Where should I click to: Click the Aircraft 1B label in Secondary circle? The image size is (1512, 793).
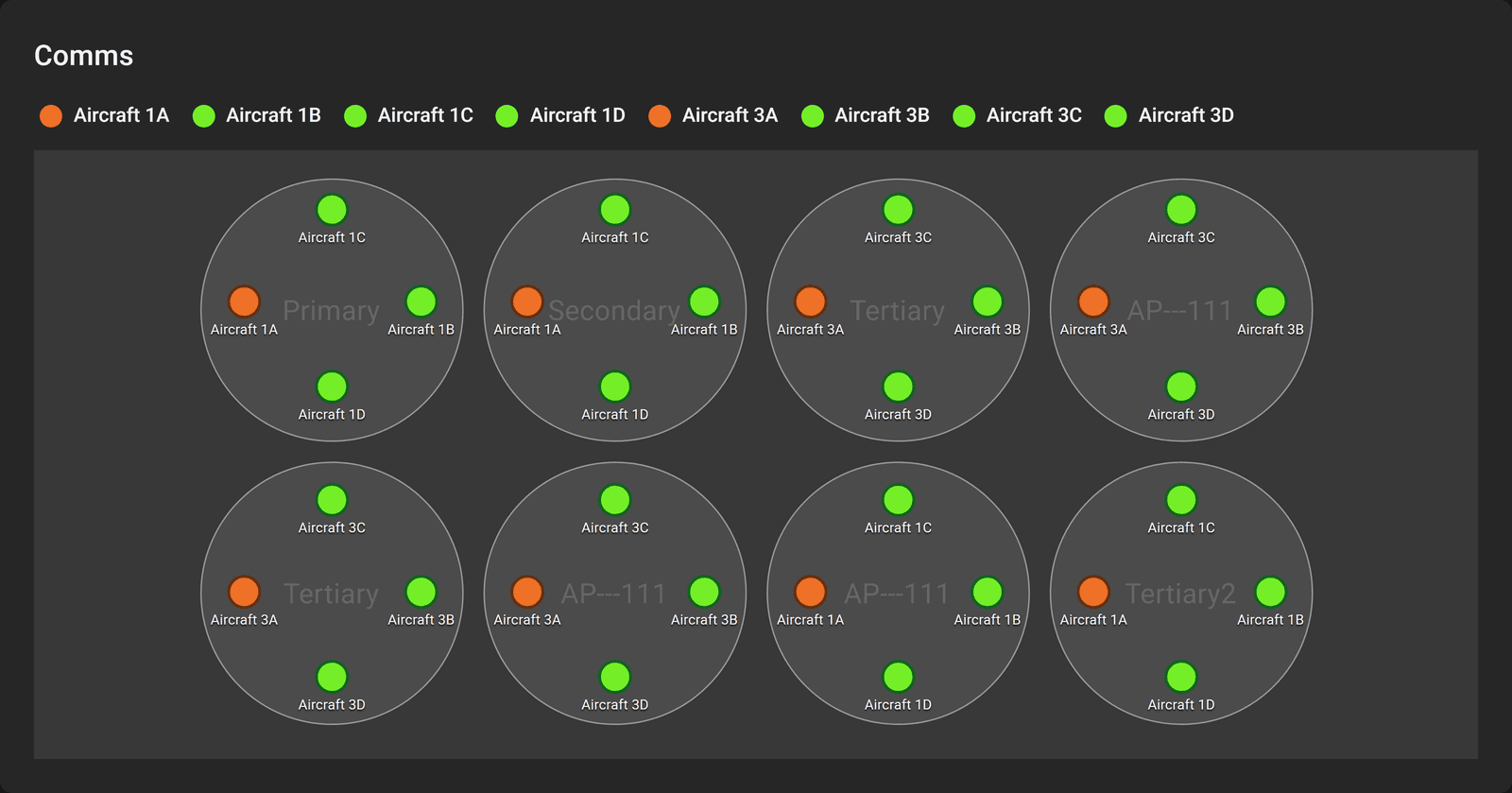704,330
